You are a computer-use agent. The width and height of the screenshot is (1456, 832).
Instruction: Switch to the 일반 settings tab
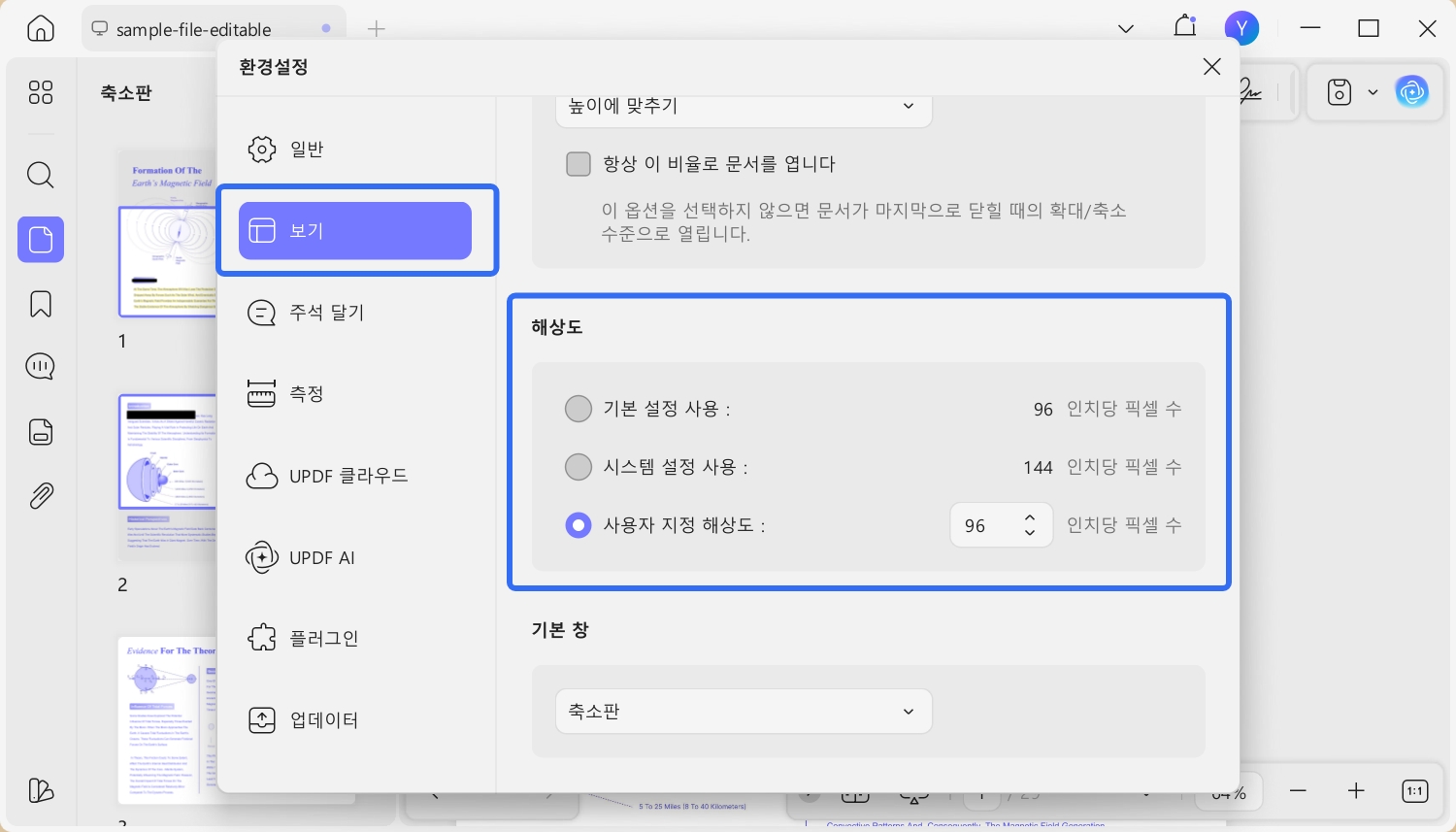coord(307,149)
